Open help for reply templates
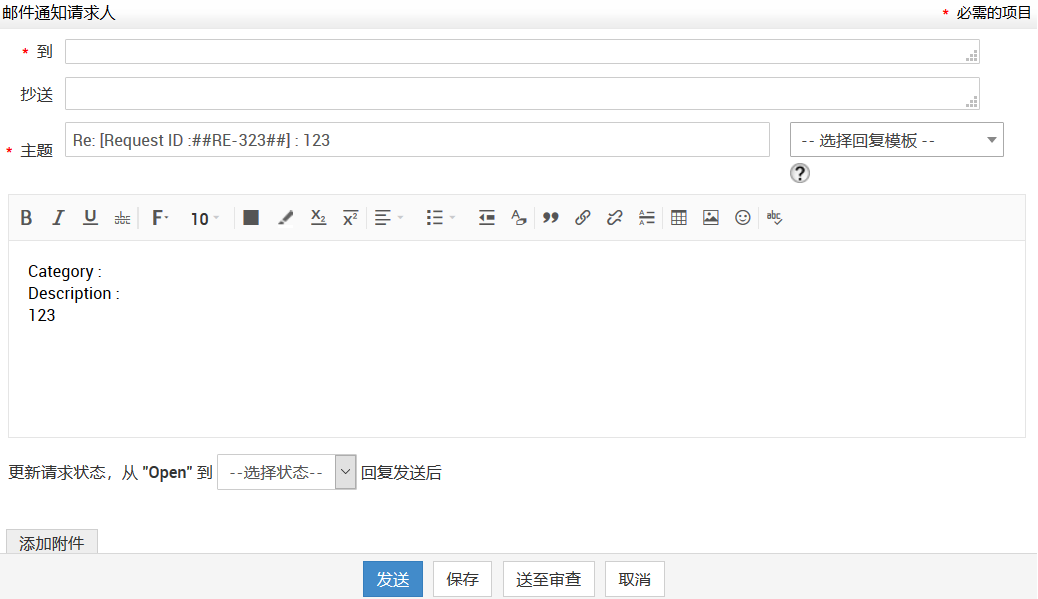This screenshot has height=599, width=1038. click(x=800, y=173)
